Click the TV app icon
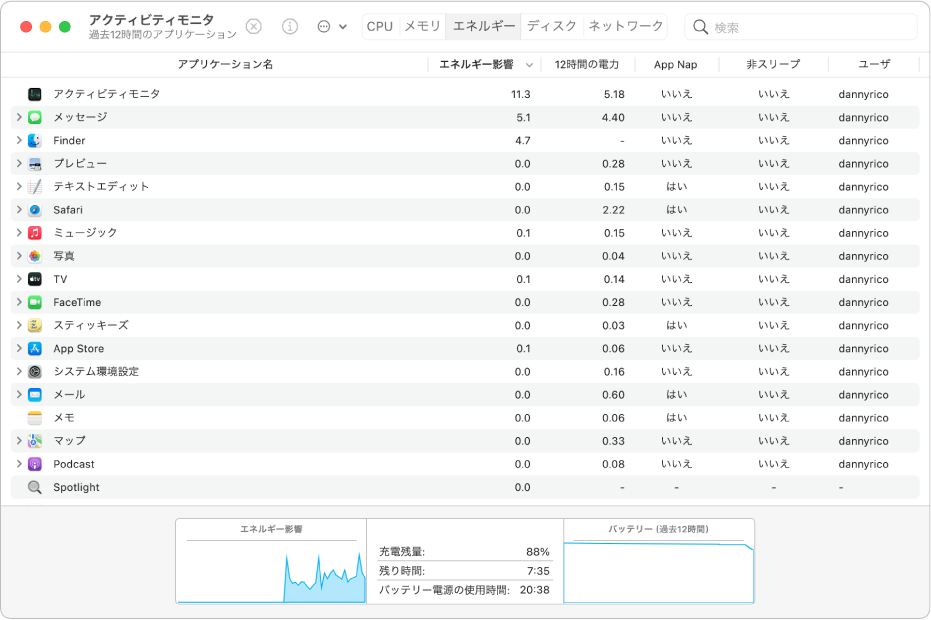The image size is (931, 620). click(35, 279)
